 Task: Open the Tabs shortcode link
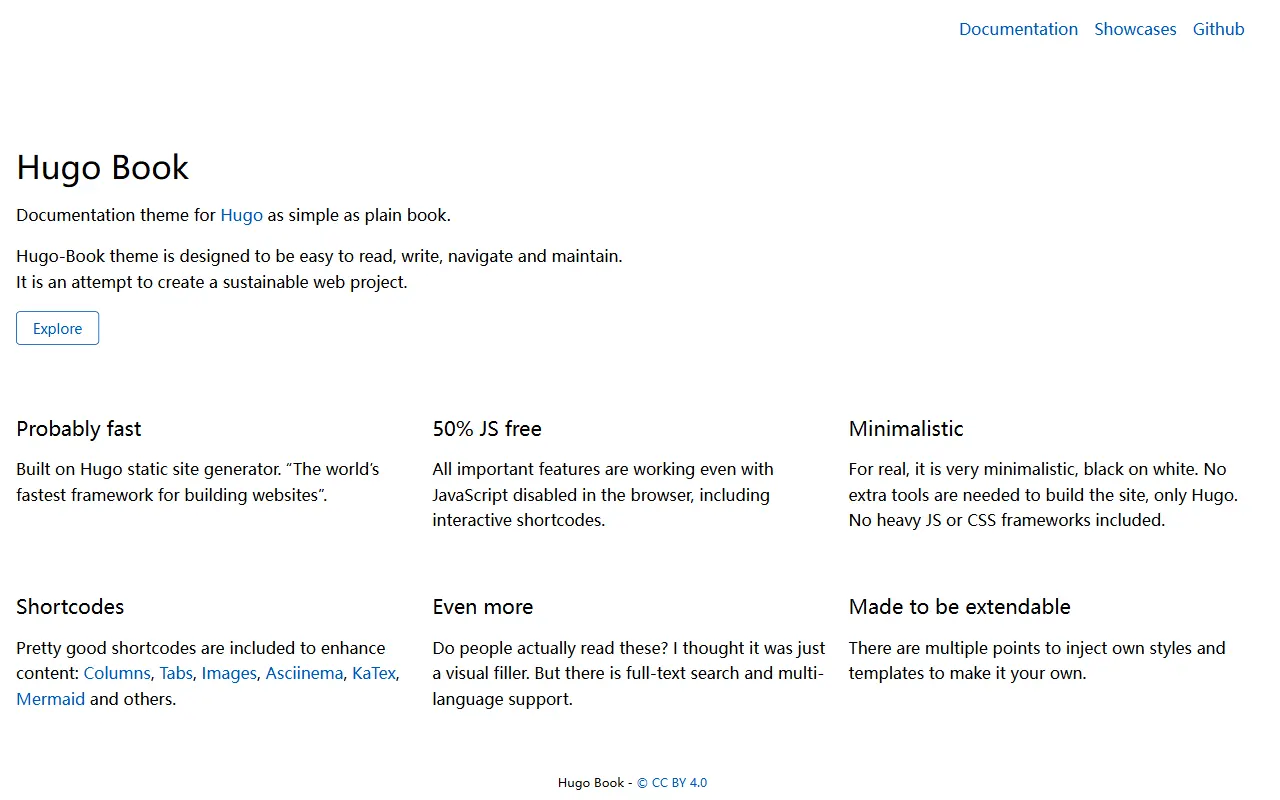(176, 673)
